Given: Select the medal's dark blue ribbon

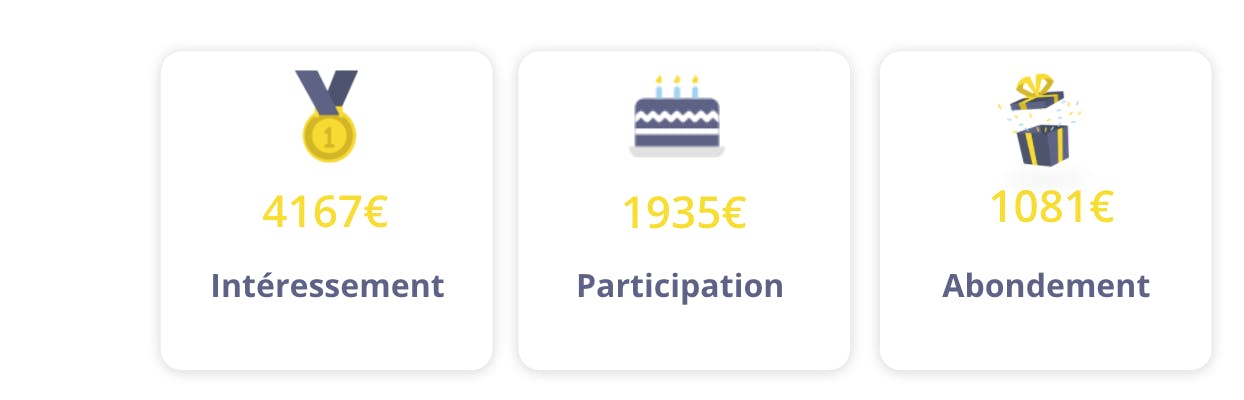Looking at the screenshot, I should tap(326, 91).
